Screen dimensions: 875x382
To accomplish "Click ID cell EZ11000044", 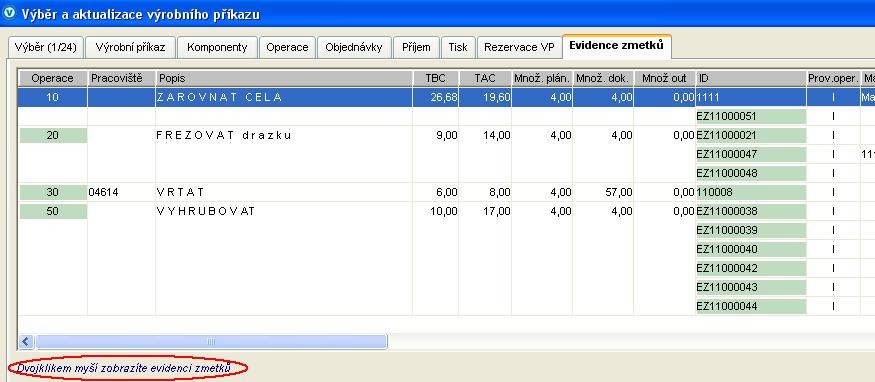I will [751, 306].
